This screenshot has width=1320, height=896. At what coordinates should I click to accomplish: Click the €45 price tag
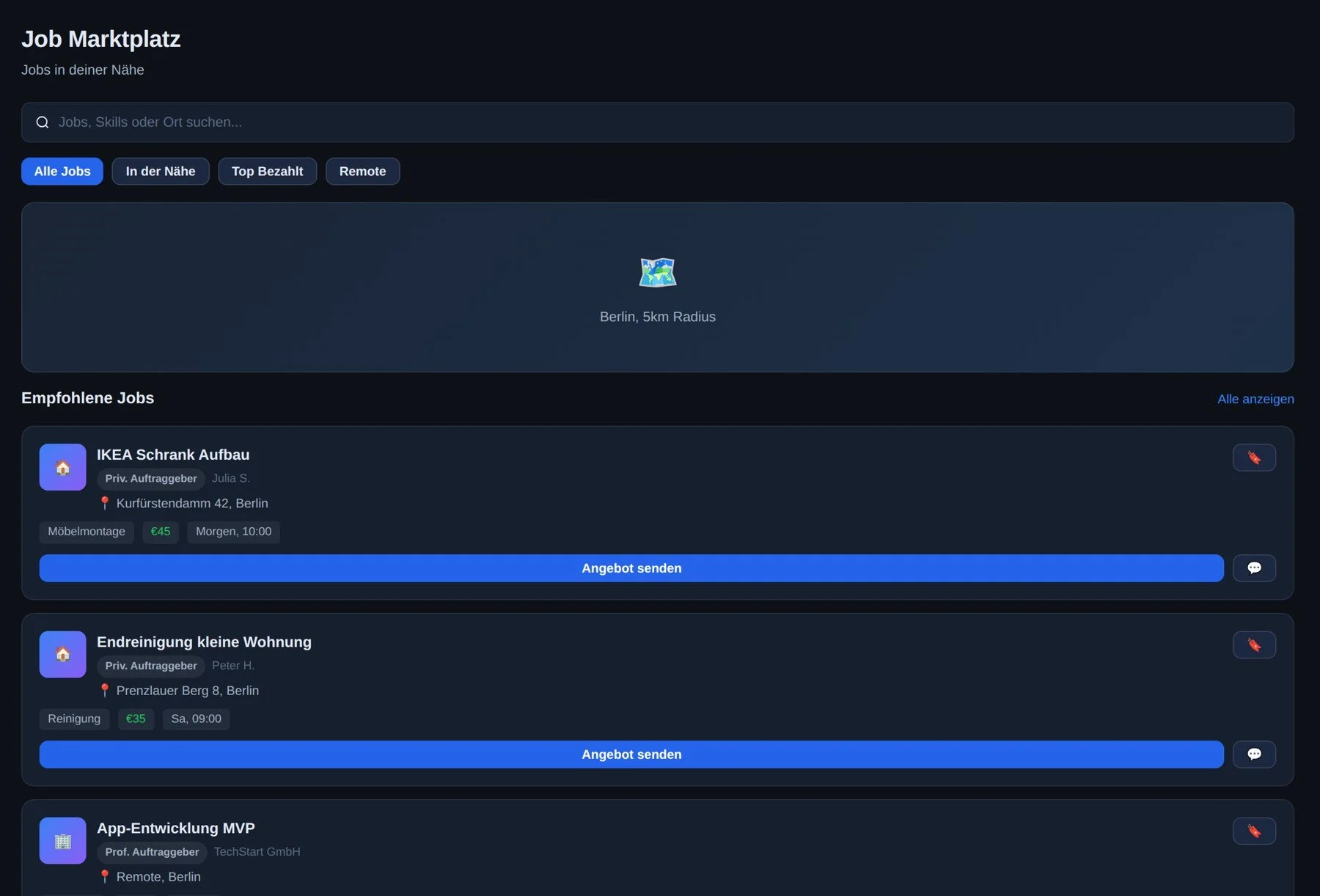pyautogui.click(x=161, y=532)
